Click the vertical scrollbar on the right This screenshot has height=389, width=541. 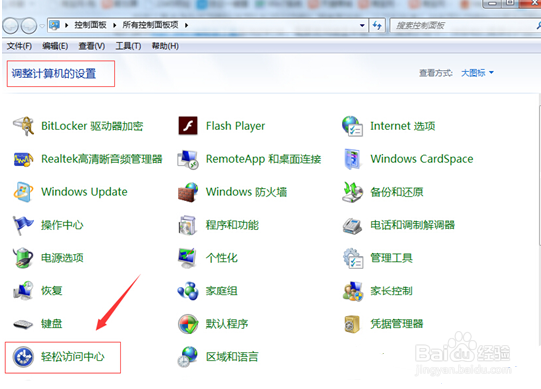[x=539, y=176]
